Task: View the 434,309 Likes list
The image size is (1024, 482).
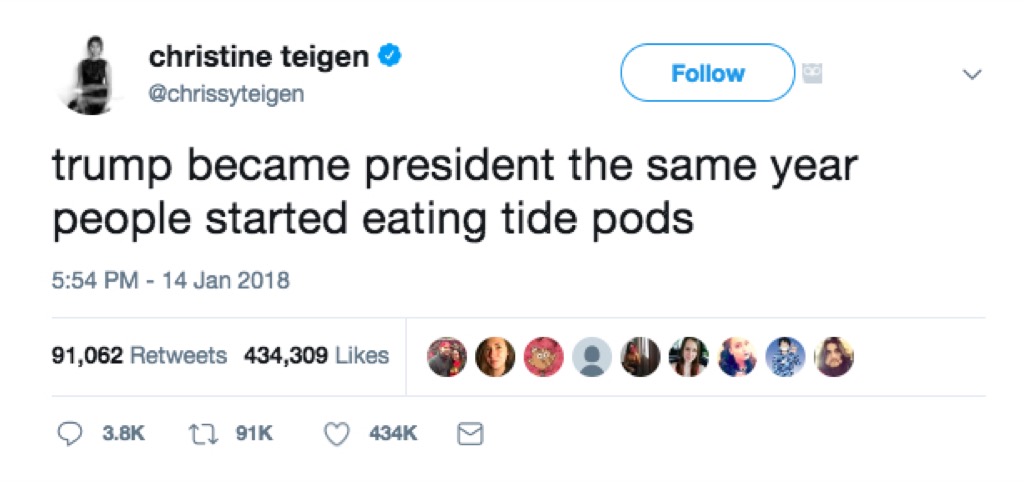Action: (x=316, y=356)
